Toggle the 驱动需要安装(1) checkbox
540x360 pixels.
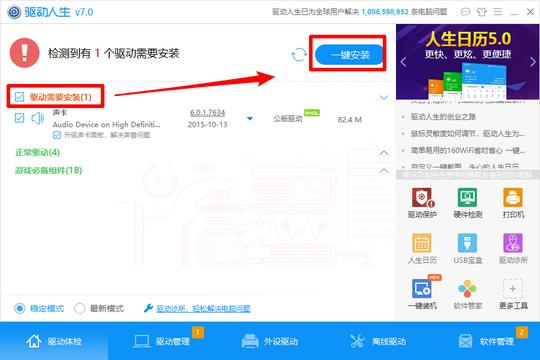tap(19, 97)
